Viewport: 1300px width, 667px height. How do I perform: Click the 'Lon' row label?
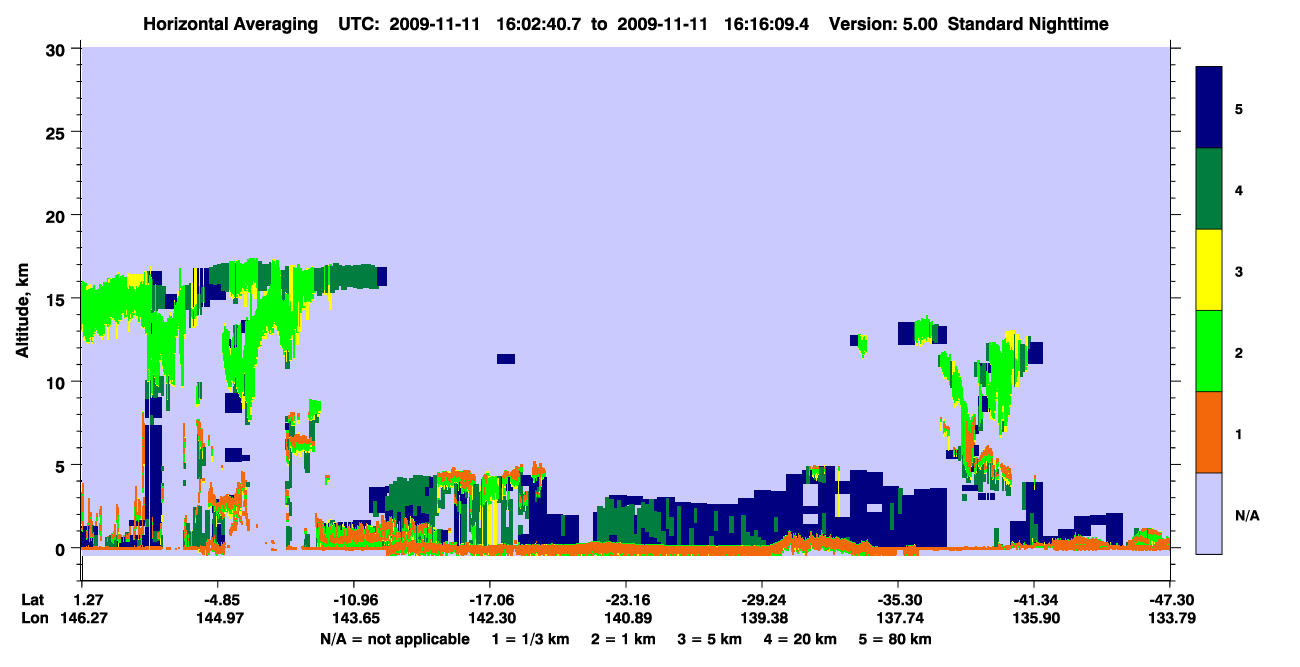point(33,619)
